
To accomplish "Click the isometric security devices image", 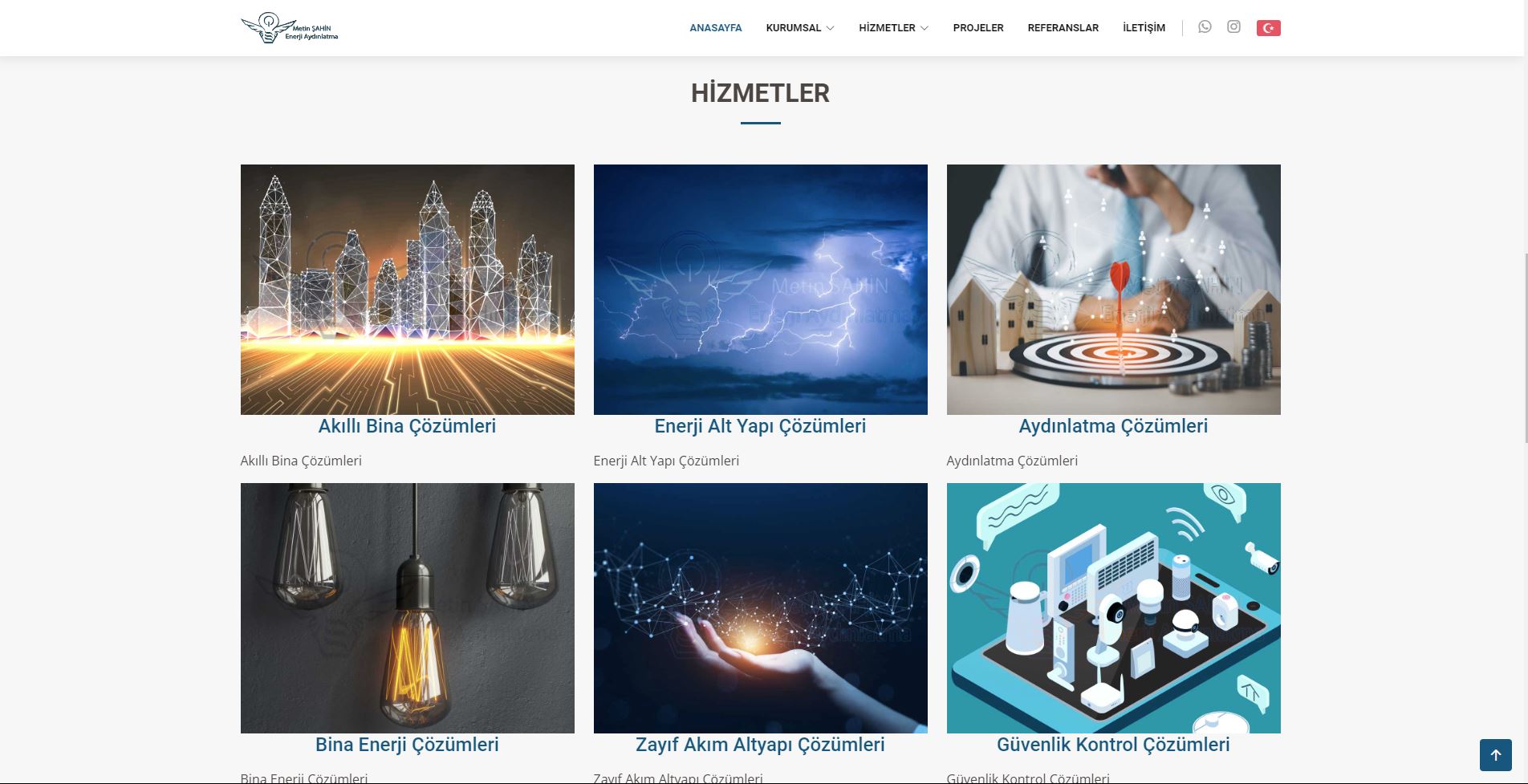I will 1113,608.
